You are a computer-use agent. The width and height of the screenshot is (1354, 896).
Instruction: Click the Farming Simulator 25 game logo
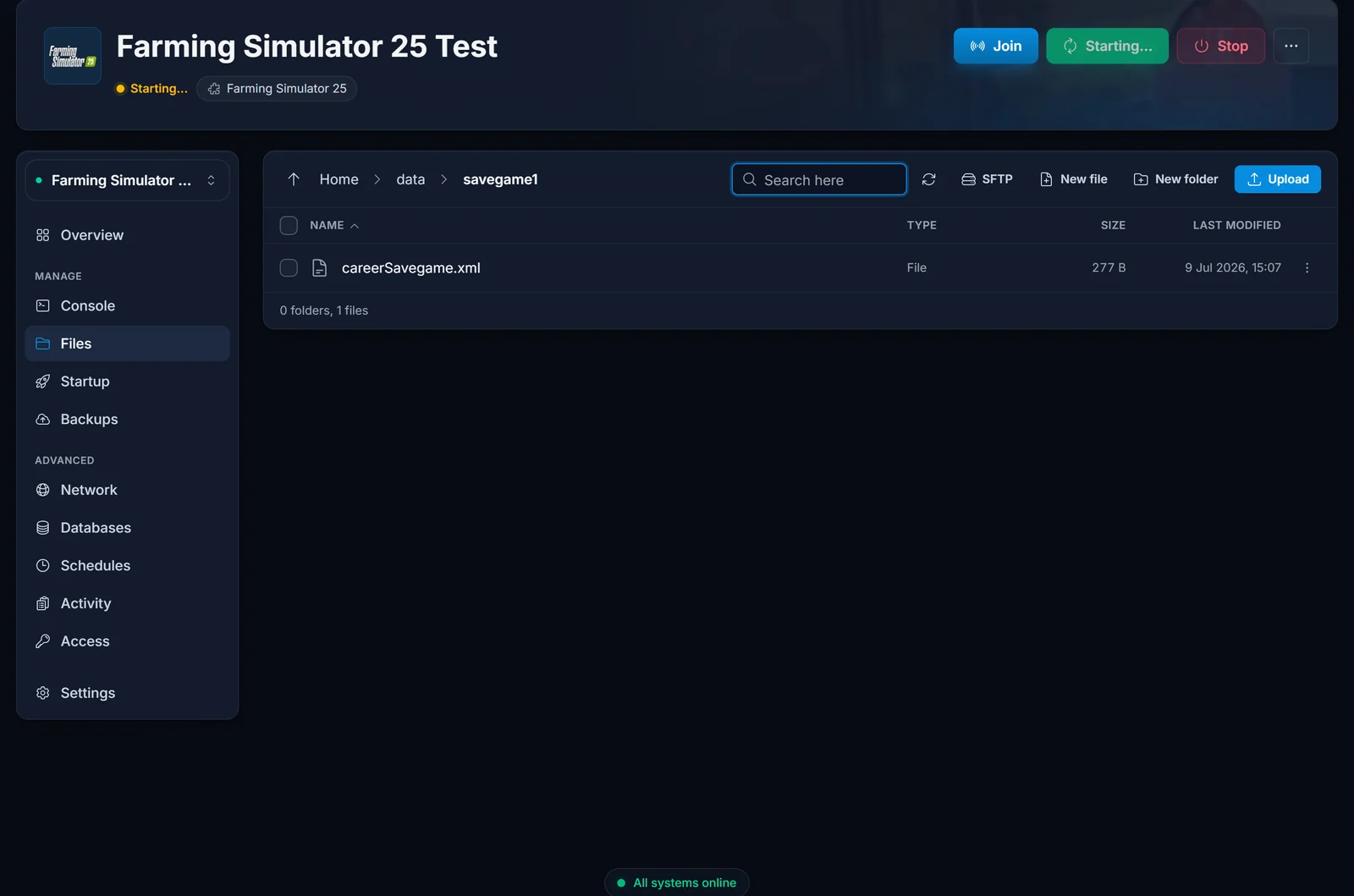tap(73, 56)
